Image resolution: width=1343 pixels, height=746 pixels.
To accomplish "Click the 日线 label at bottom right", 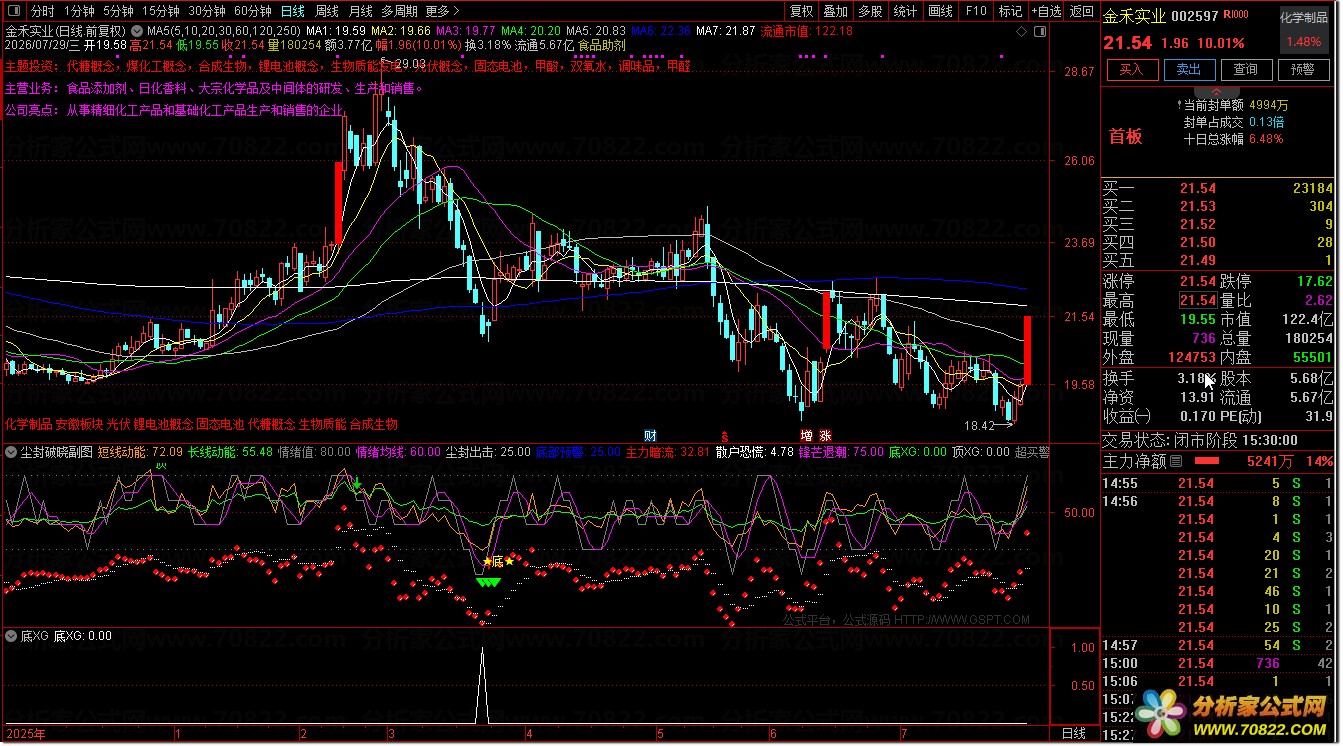I will [1073, 734].
